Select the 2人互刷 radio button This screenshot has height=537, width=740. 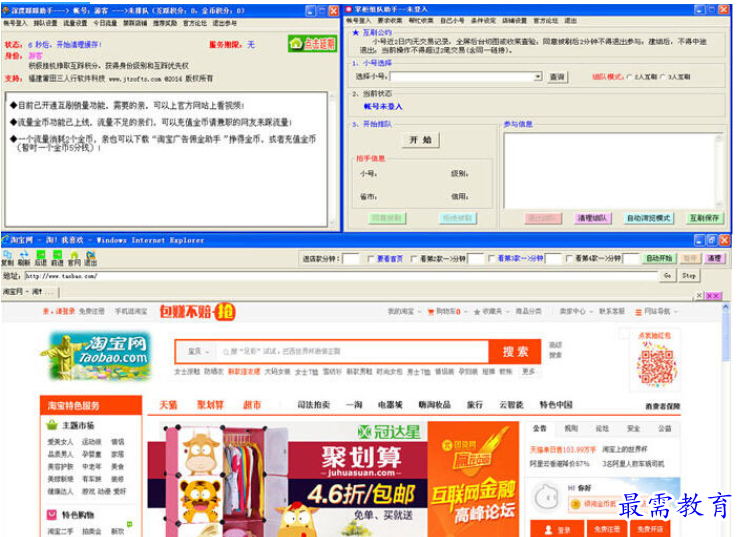coord(630,76)
